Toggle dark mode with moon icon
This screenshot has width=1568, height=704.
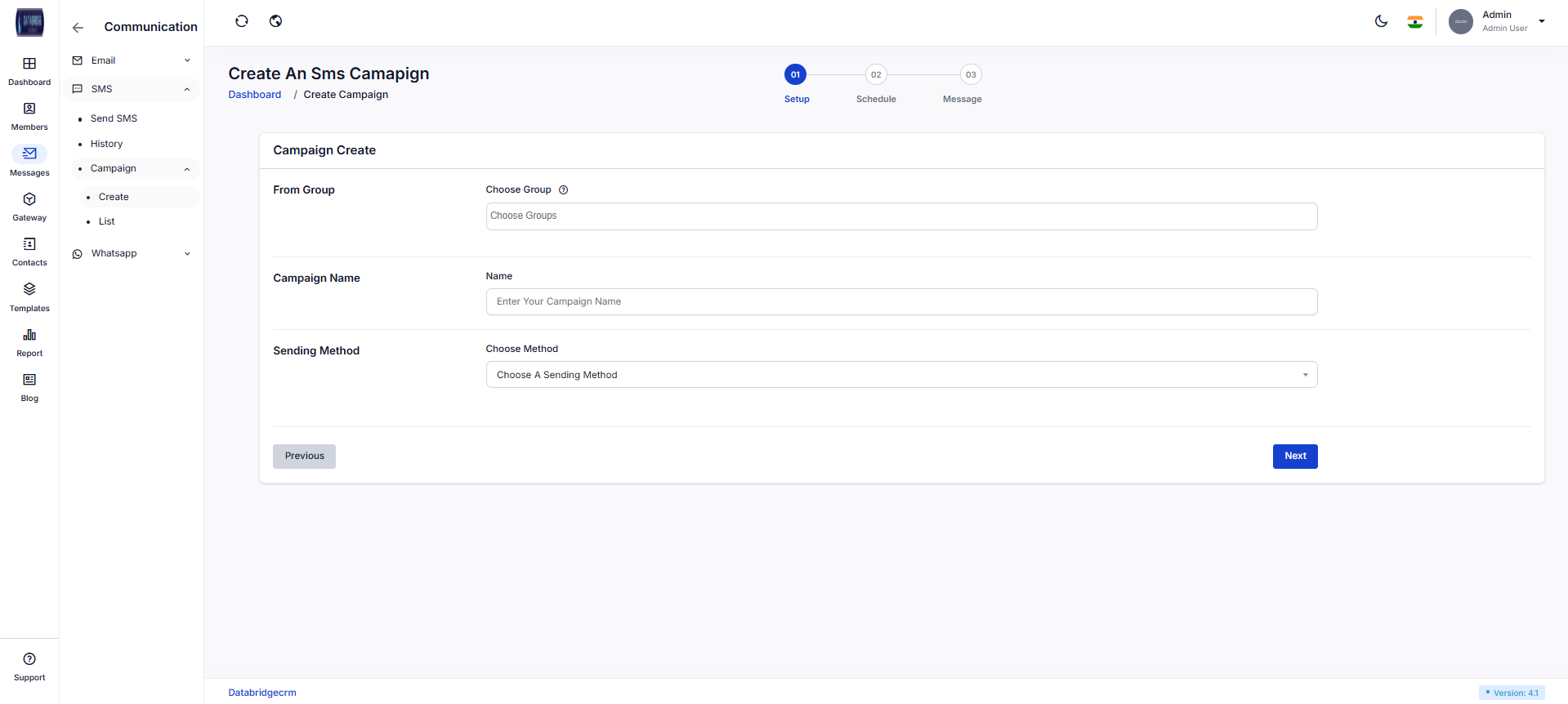tap(1381, 21)
